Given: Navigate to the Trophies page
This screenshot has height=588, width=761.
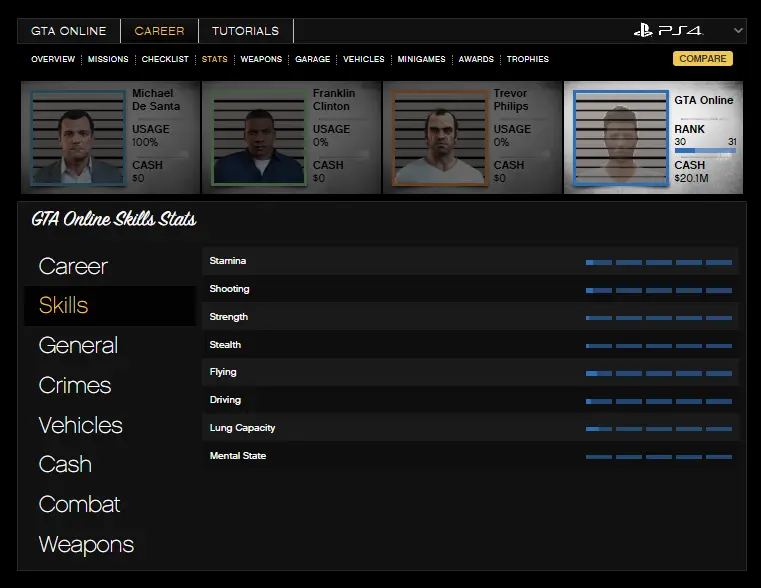Looking at the screenshot, I should point(527,59).
